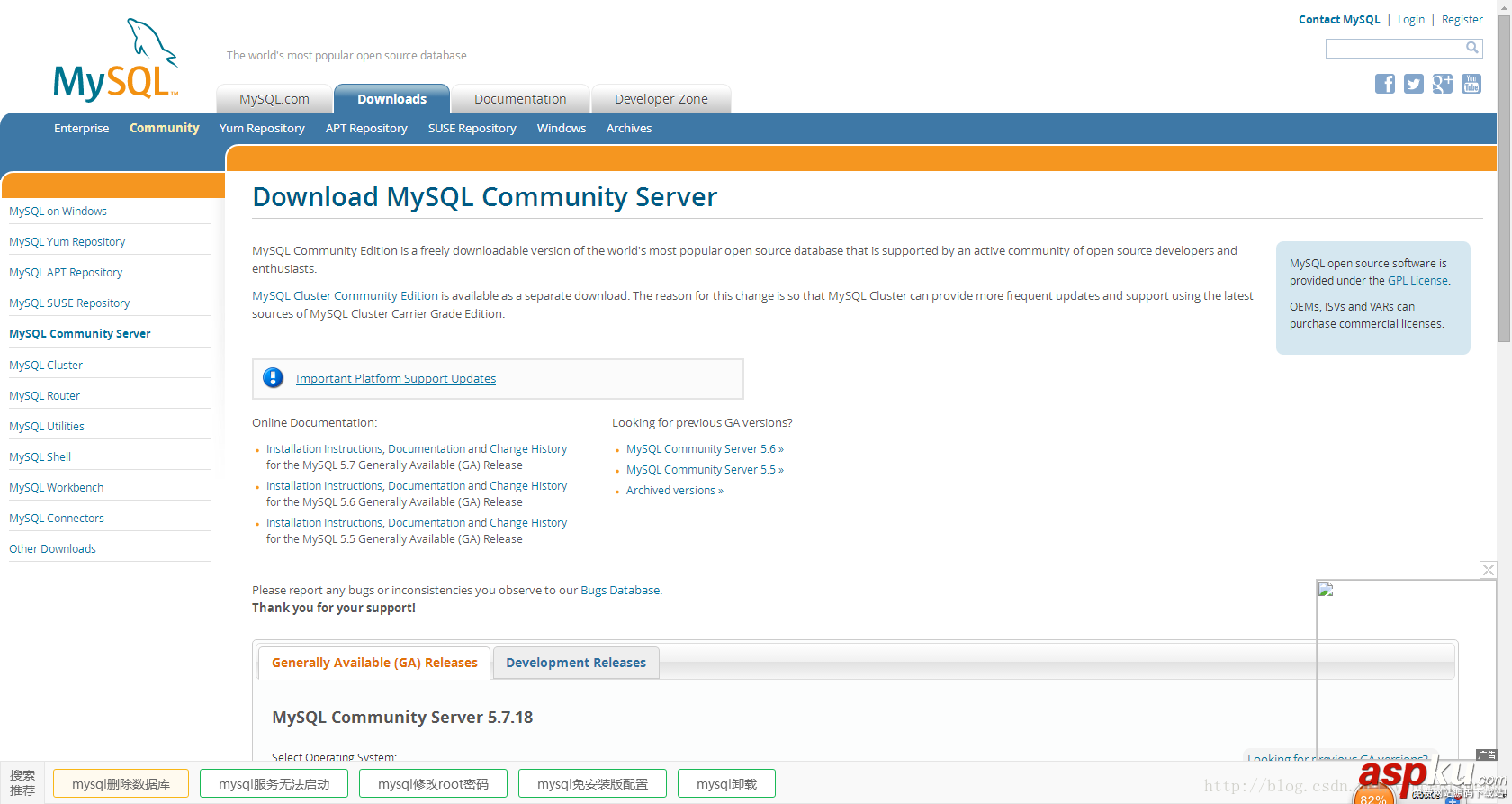Open the Archives menu item
Viewport: 1512px width, 804px height.
629,129
